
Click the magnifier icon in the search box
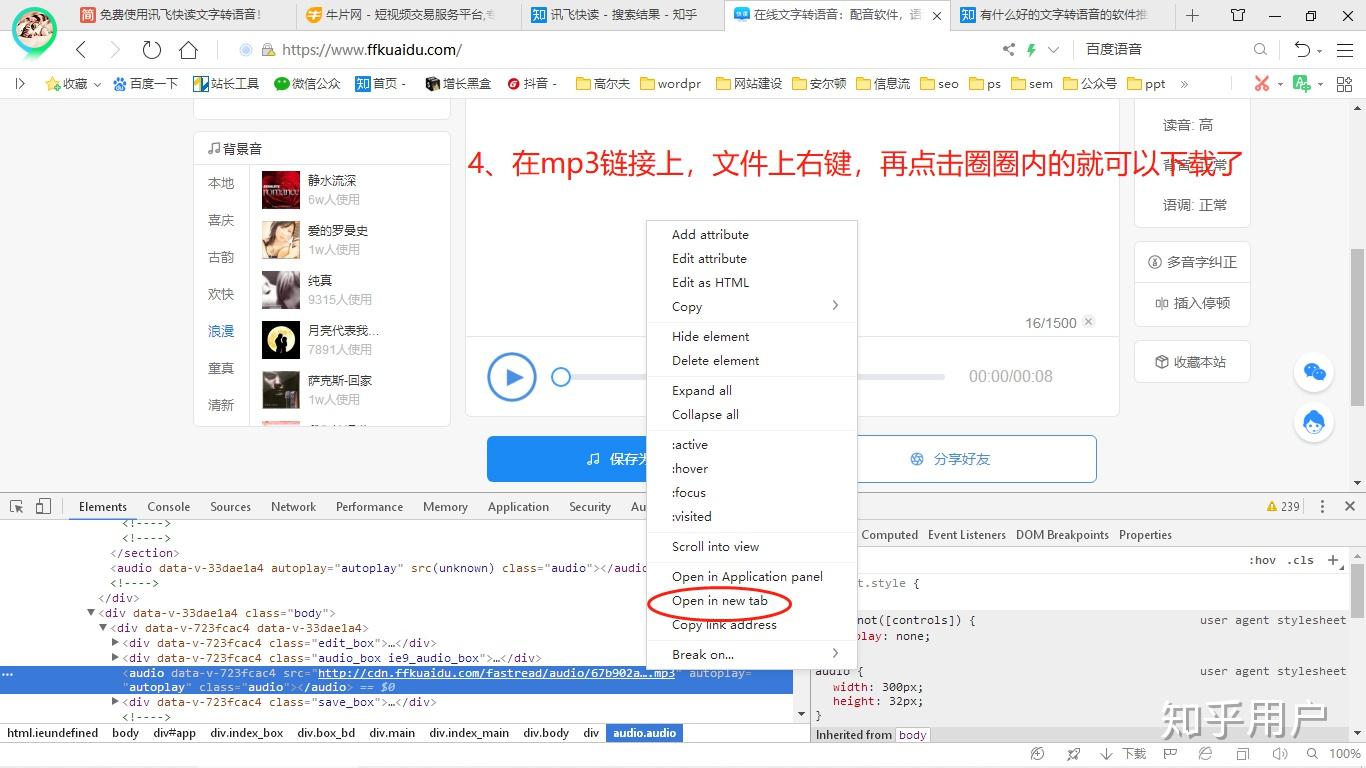pyautogui.click(x=1260, y=50)
